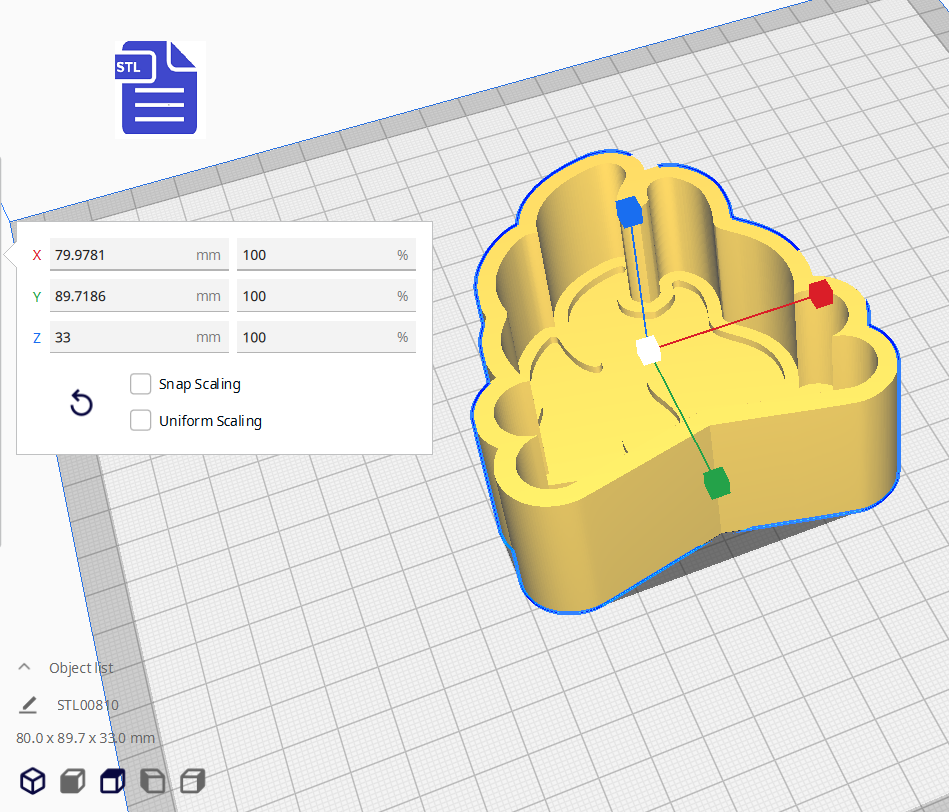
Task: Click the red X-axis scale handle
Action: pyautogui.click(x=820, y=294)
